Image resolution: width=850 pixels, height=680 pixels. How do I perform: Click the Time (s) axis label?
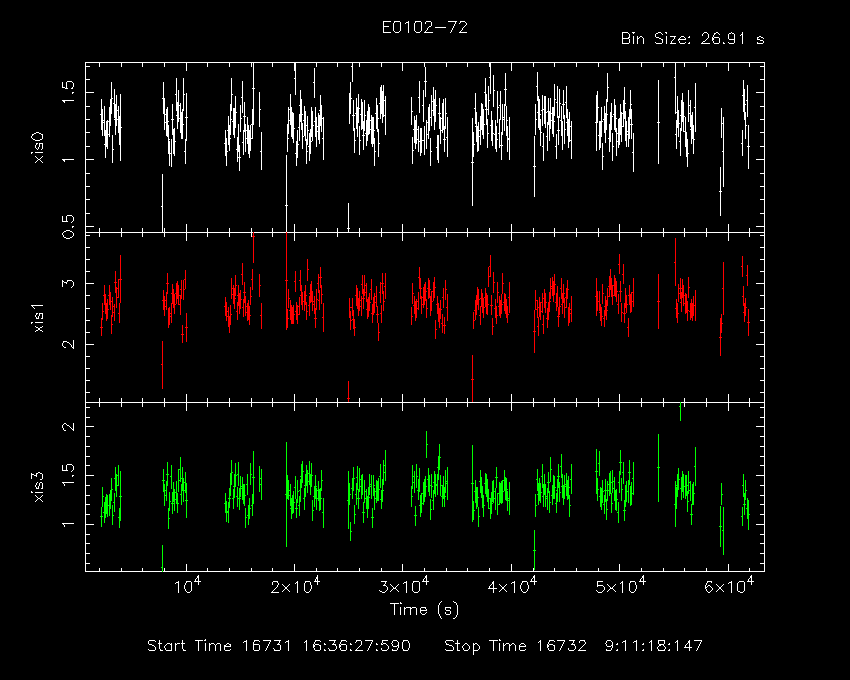pos(424,610)
